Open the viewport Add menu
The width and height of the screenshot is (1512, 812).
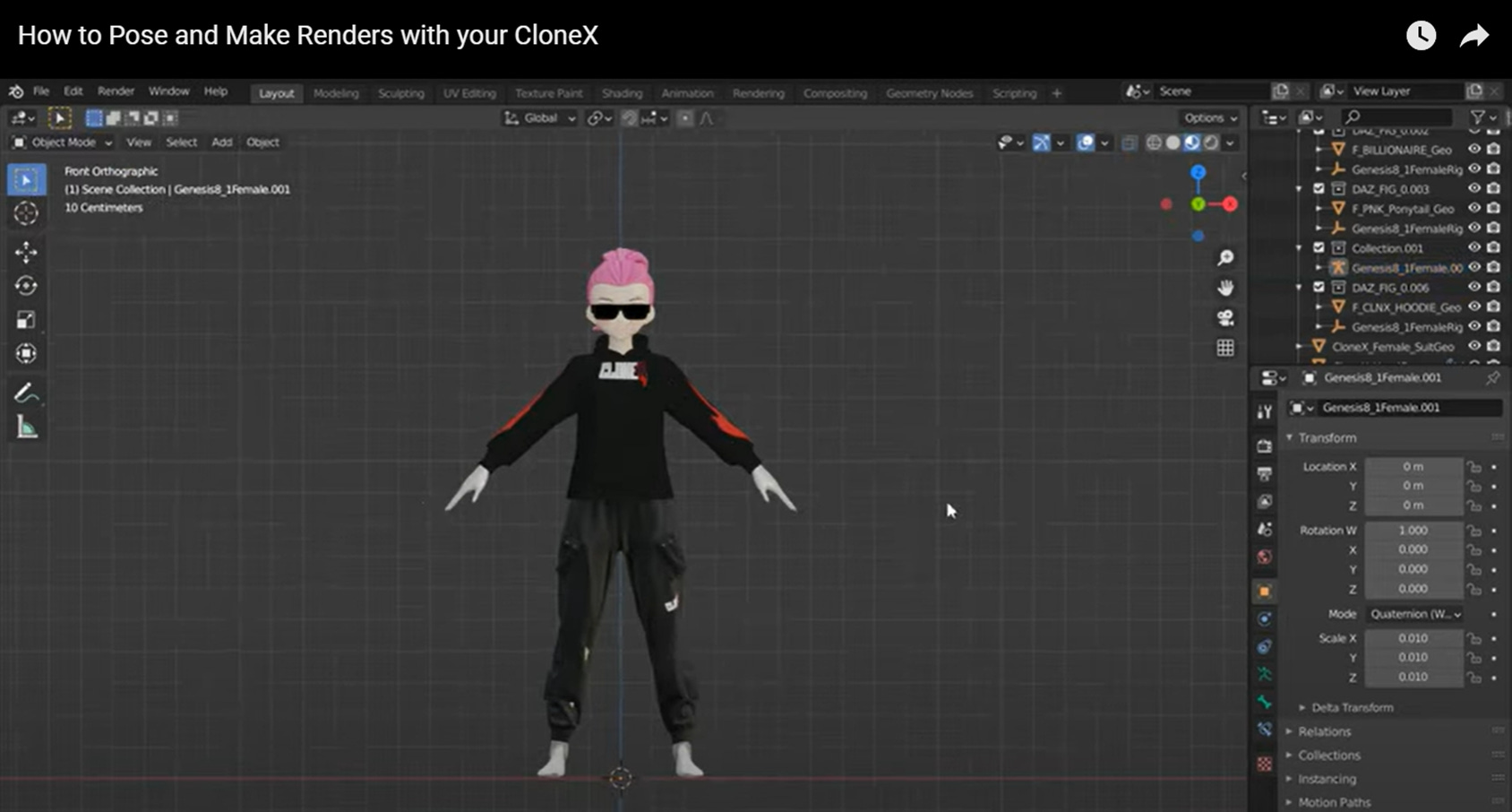tap(221, 143)
